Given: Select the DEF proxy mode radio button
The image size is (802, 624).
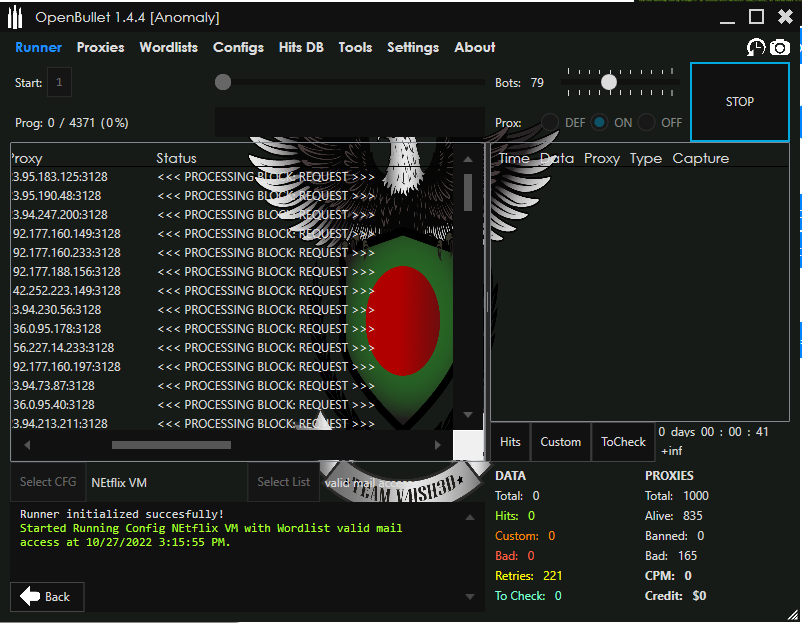Looking at the screenshot, I should 550,123.
